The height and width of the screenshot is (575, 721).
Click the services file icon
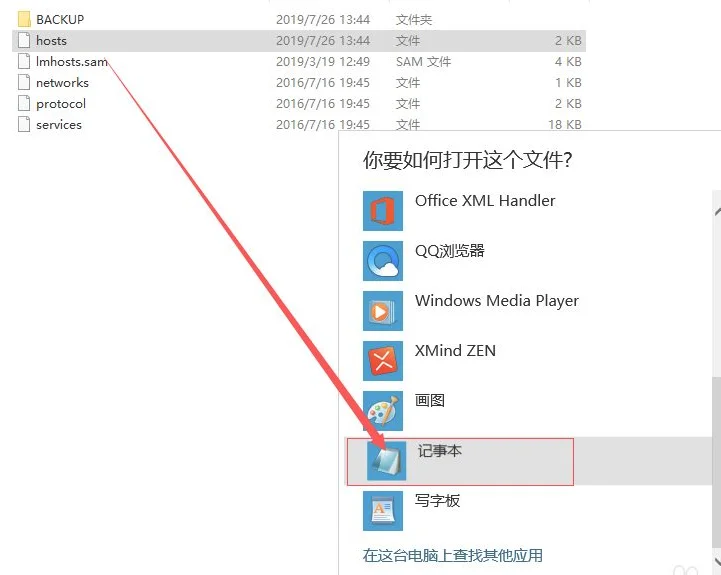24,125
